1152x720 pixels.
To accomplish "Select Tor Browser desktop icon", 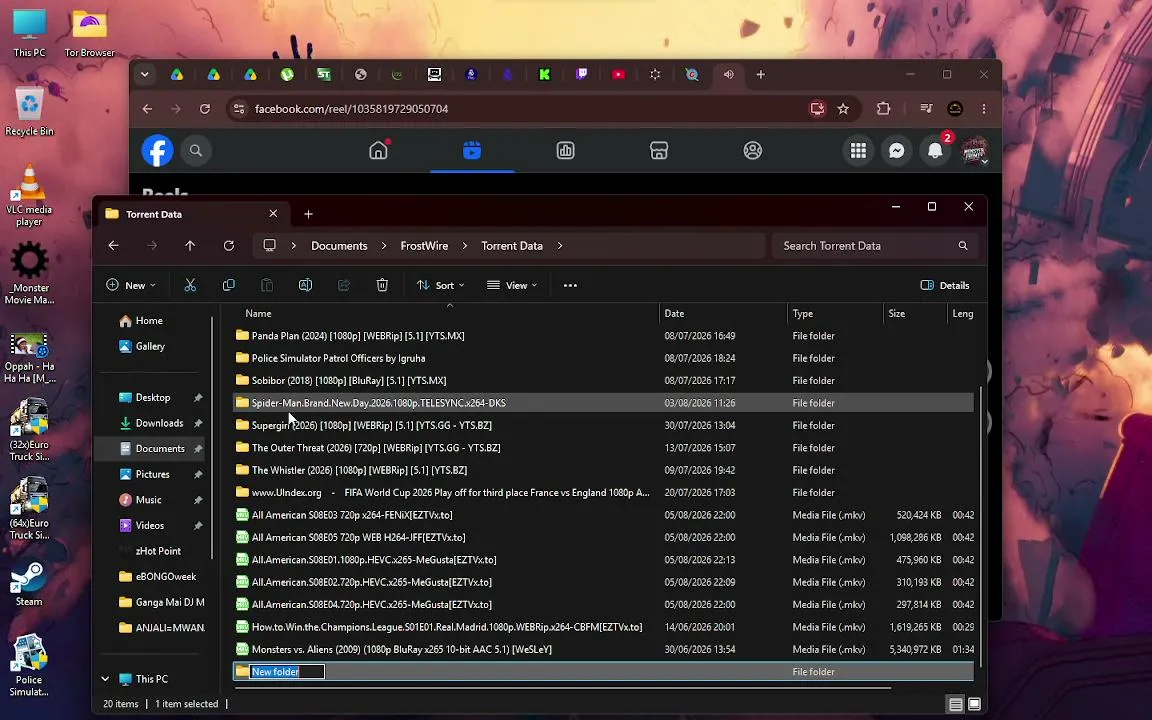I will point(90,33).
